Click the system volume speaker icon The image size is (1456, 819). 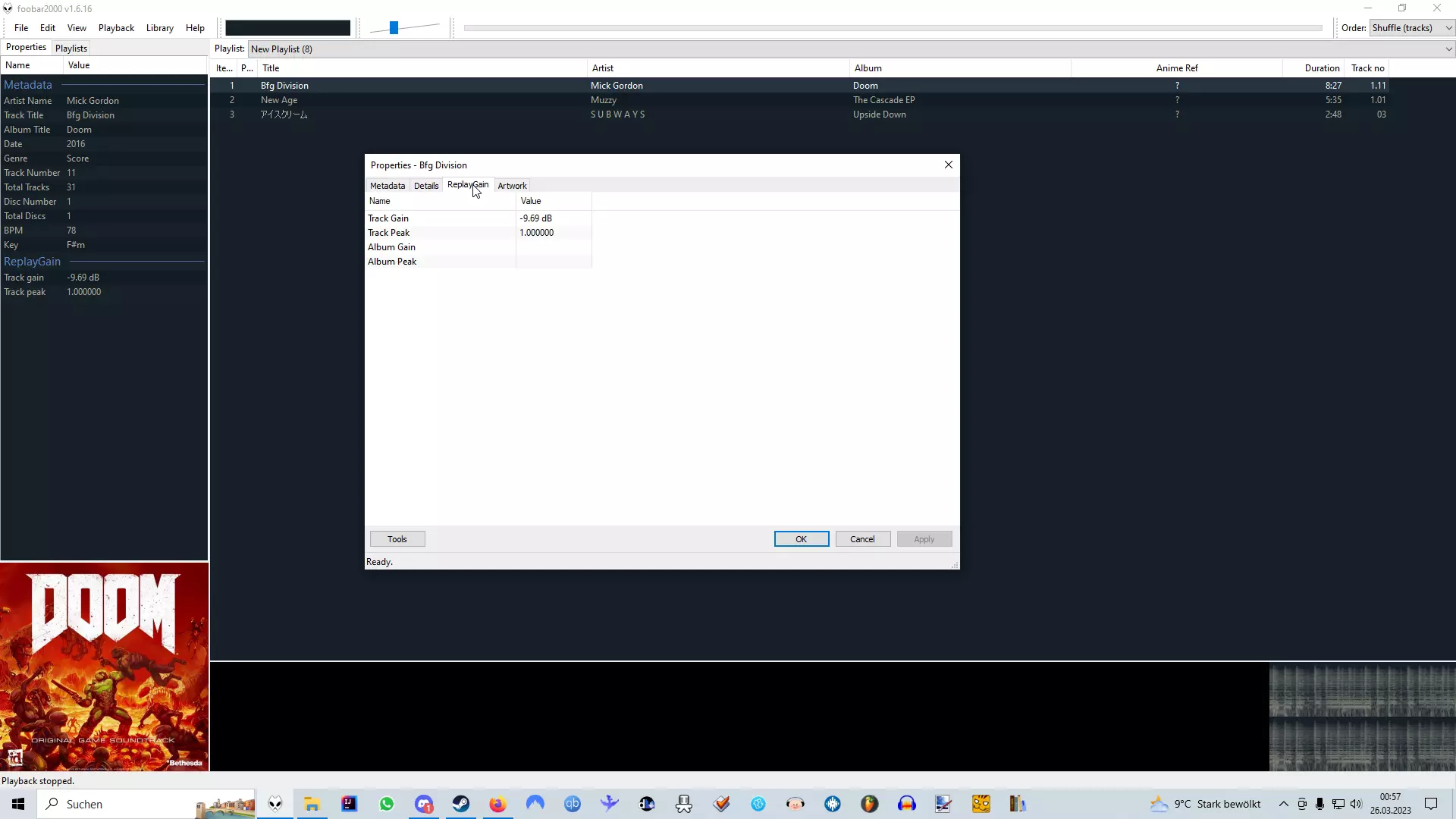1356,804
